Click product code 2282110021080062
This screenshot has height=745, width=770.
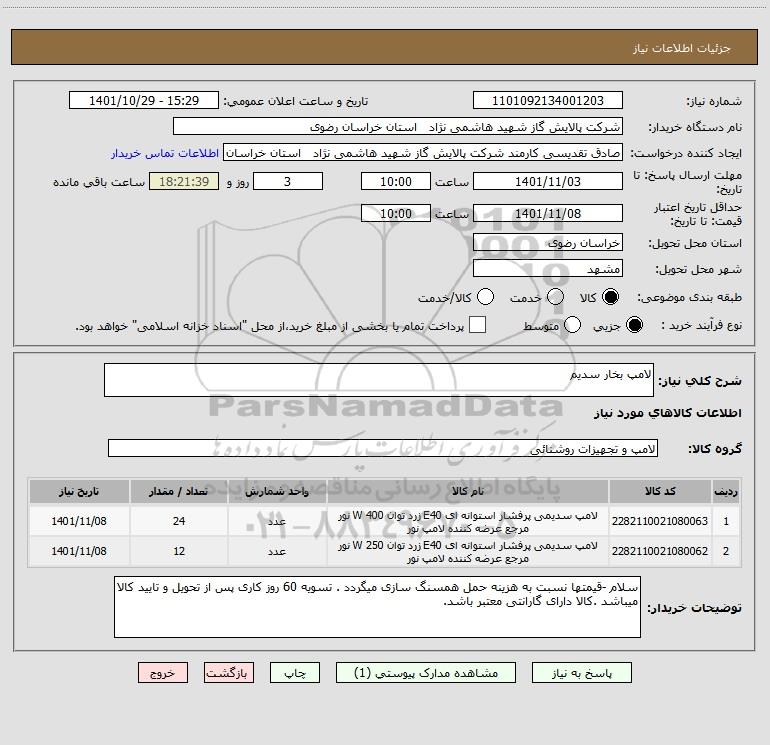(660, 551)
